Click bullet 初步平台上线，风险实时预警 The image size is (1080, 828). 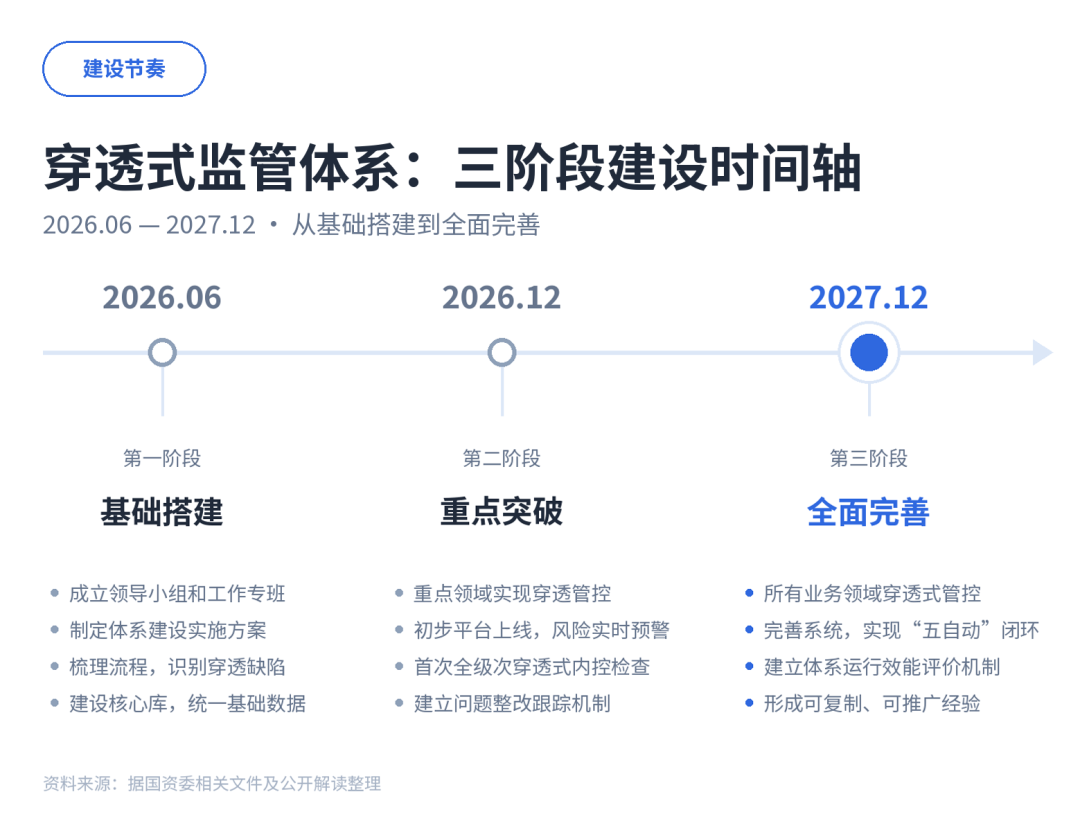tap(541, 630)
